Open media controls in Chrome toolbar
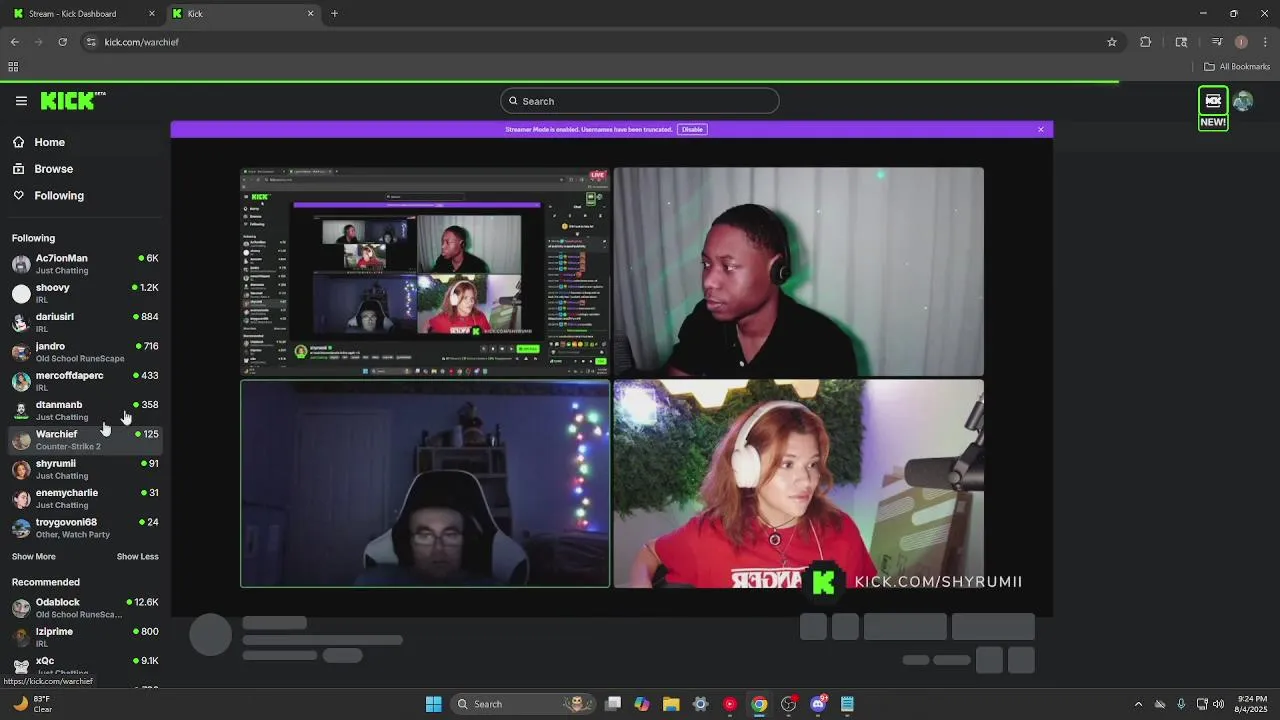This screenshot has width=1280, height=720. click(x=1217, y=42)
